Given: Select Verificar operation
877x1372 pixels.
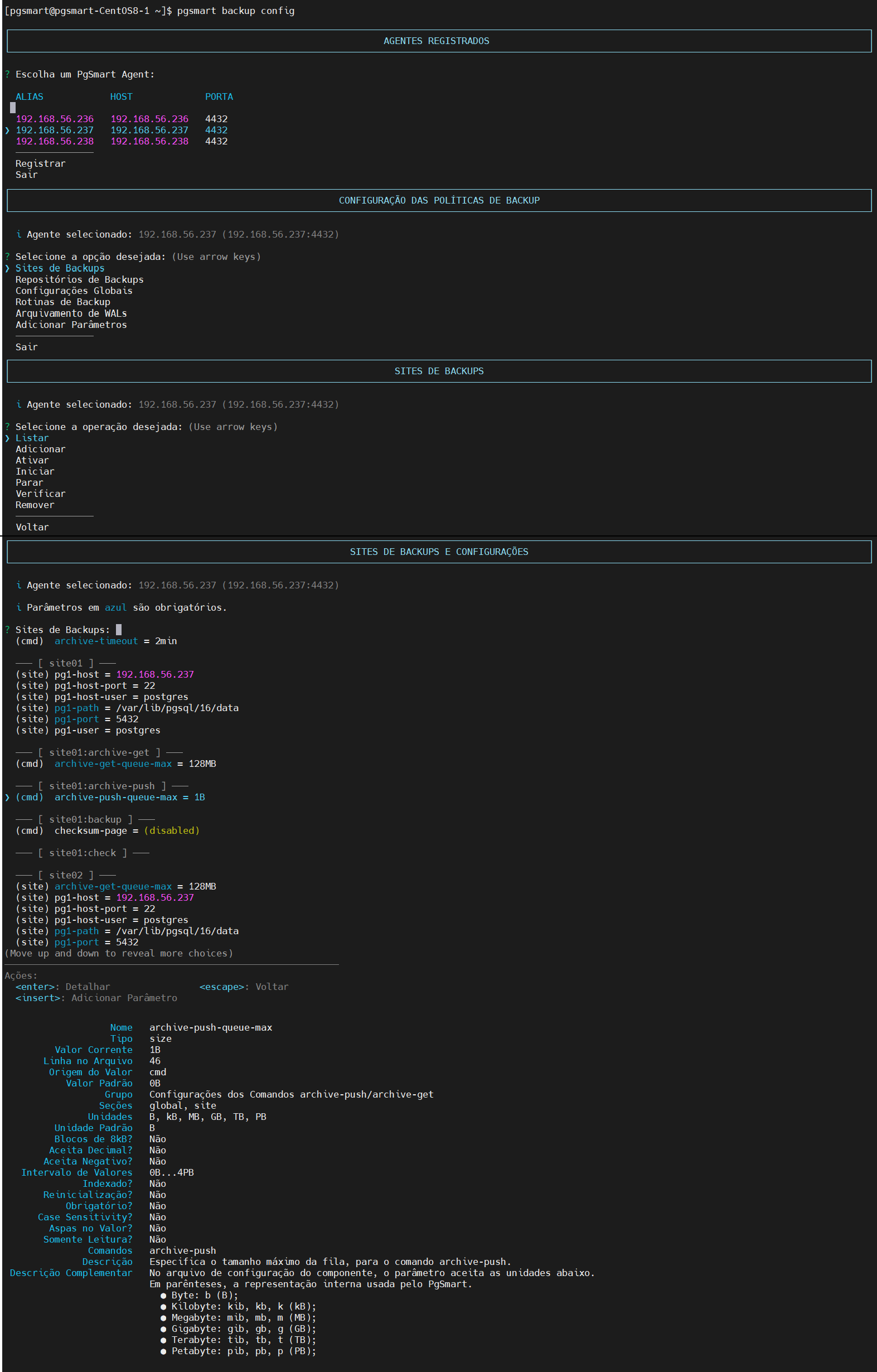Looking at the screenshot, I should point(41,494).
